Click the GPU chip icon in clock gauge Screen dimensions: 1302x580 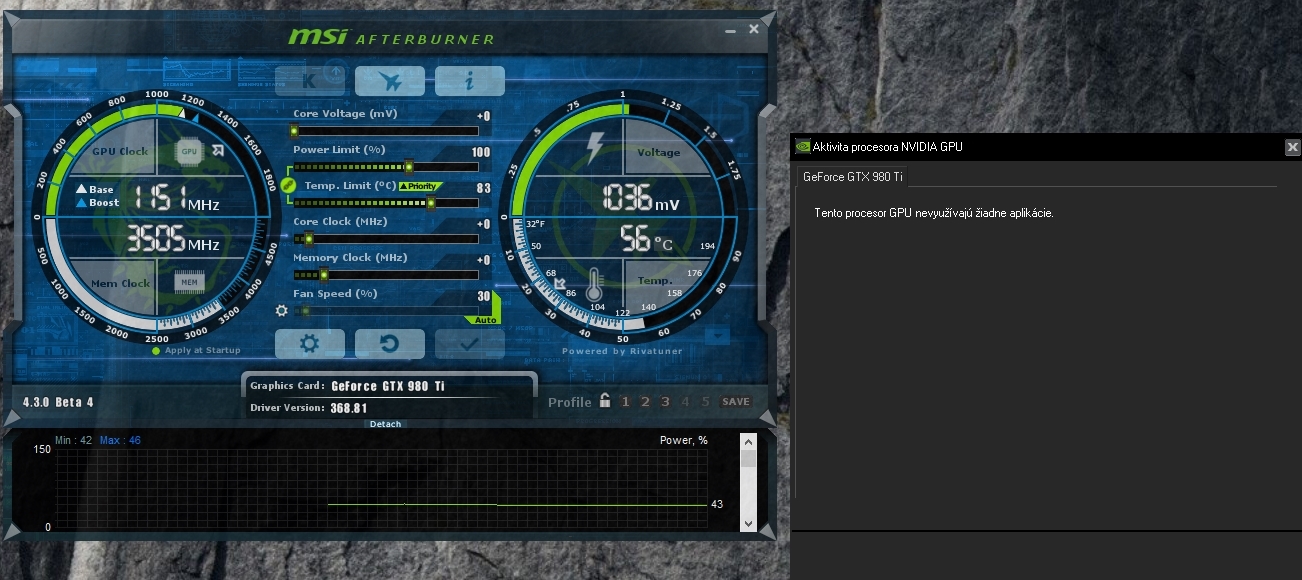188,151
